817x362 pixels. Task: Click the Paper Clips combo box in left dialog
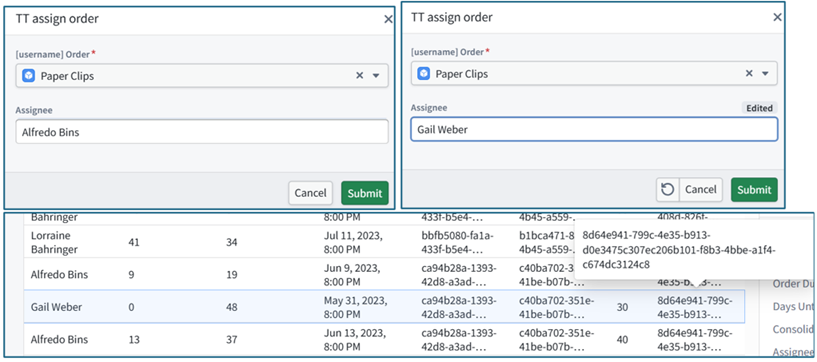[x=202, y=76]
